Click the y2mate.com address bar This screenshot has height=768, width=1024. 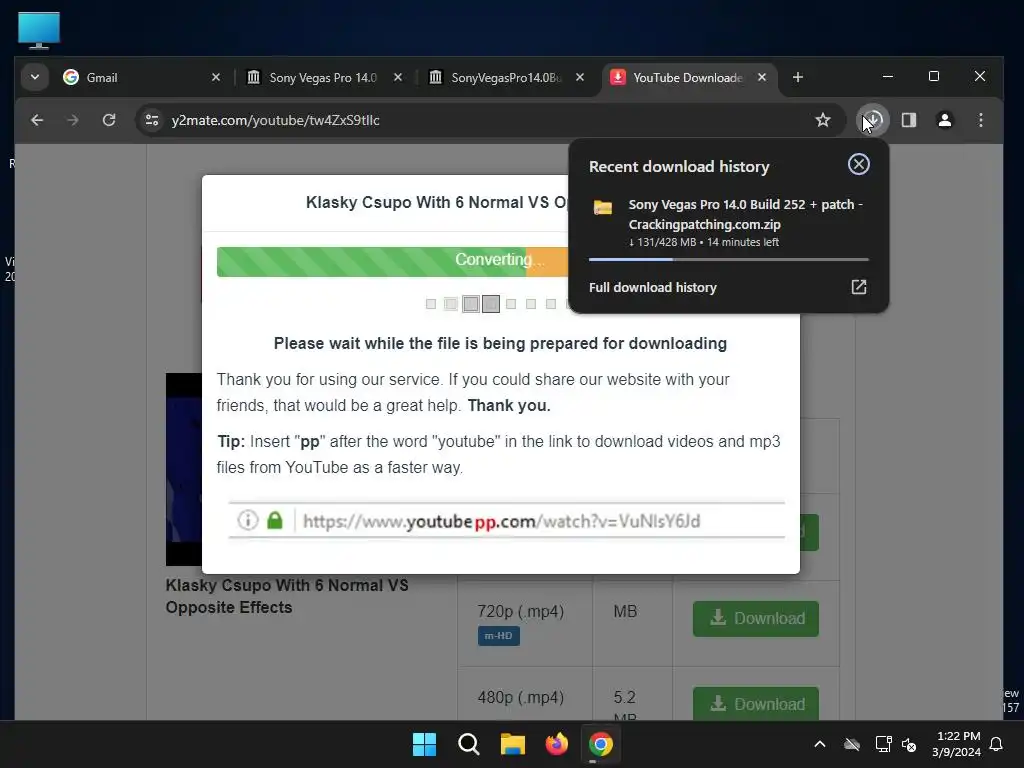point(483,120)
